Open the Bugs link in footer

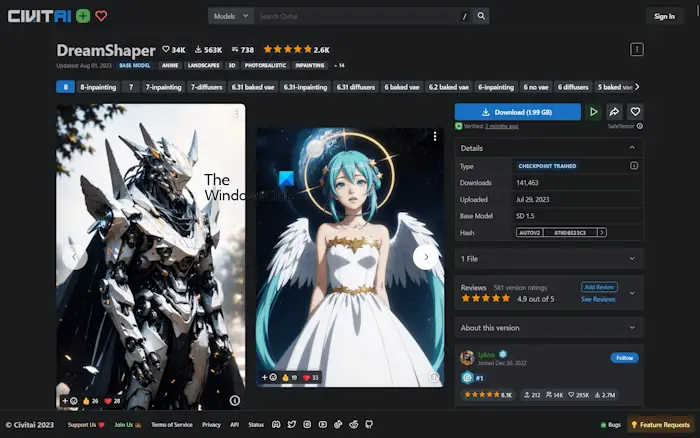tap(611, 425)
